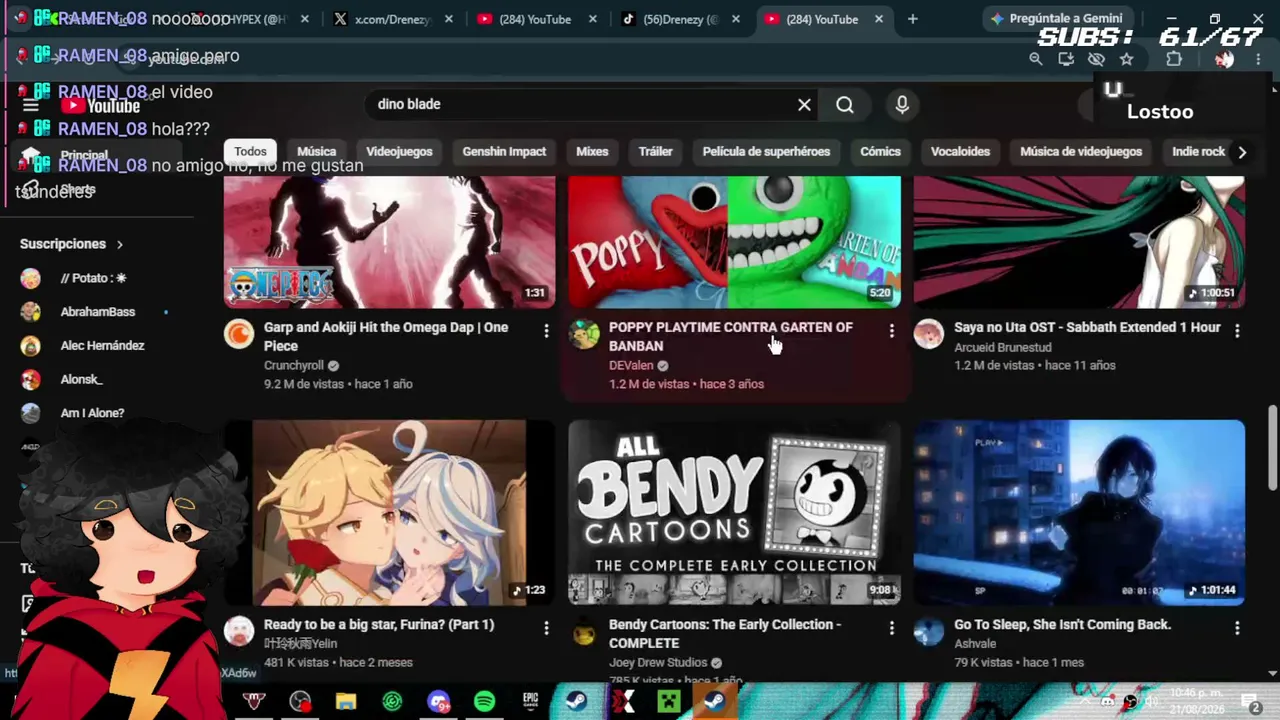
Task: Close the x.com/Drenezy tab
Action: click(449, 19)
